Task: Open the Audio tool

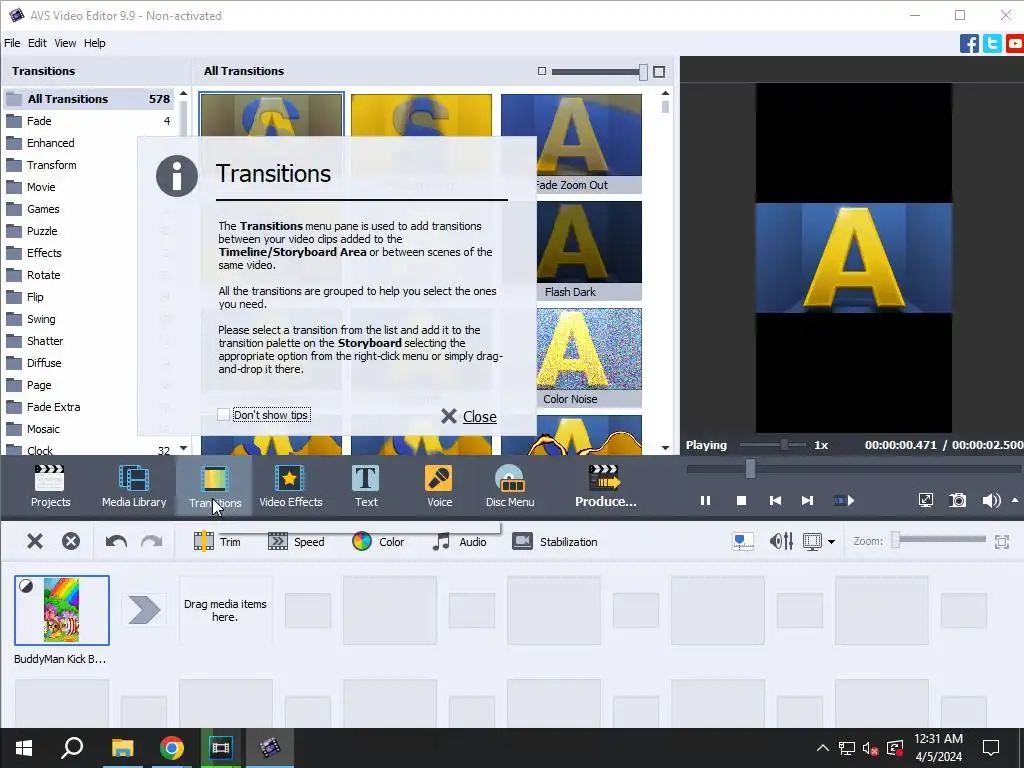Action: (x=460, y=541)
